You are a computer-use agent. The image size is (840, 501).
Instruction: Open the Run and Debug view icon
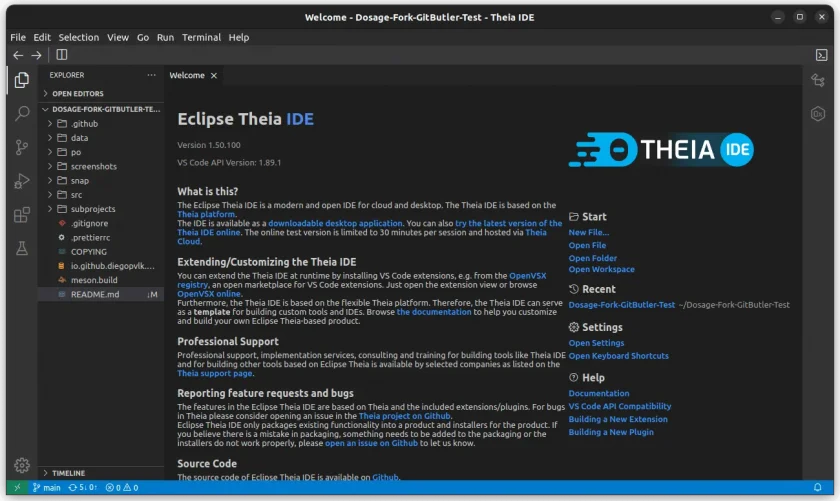(22, 181)
